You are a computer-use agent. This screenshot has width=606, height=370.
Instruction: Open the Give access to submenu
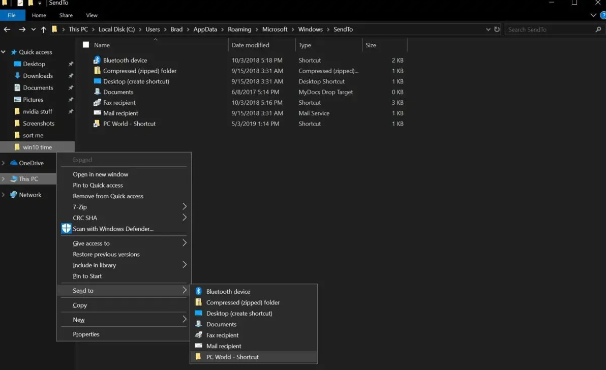coord(124,243)
